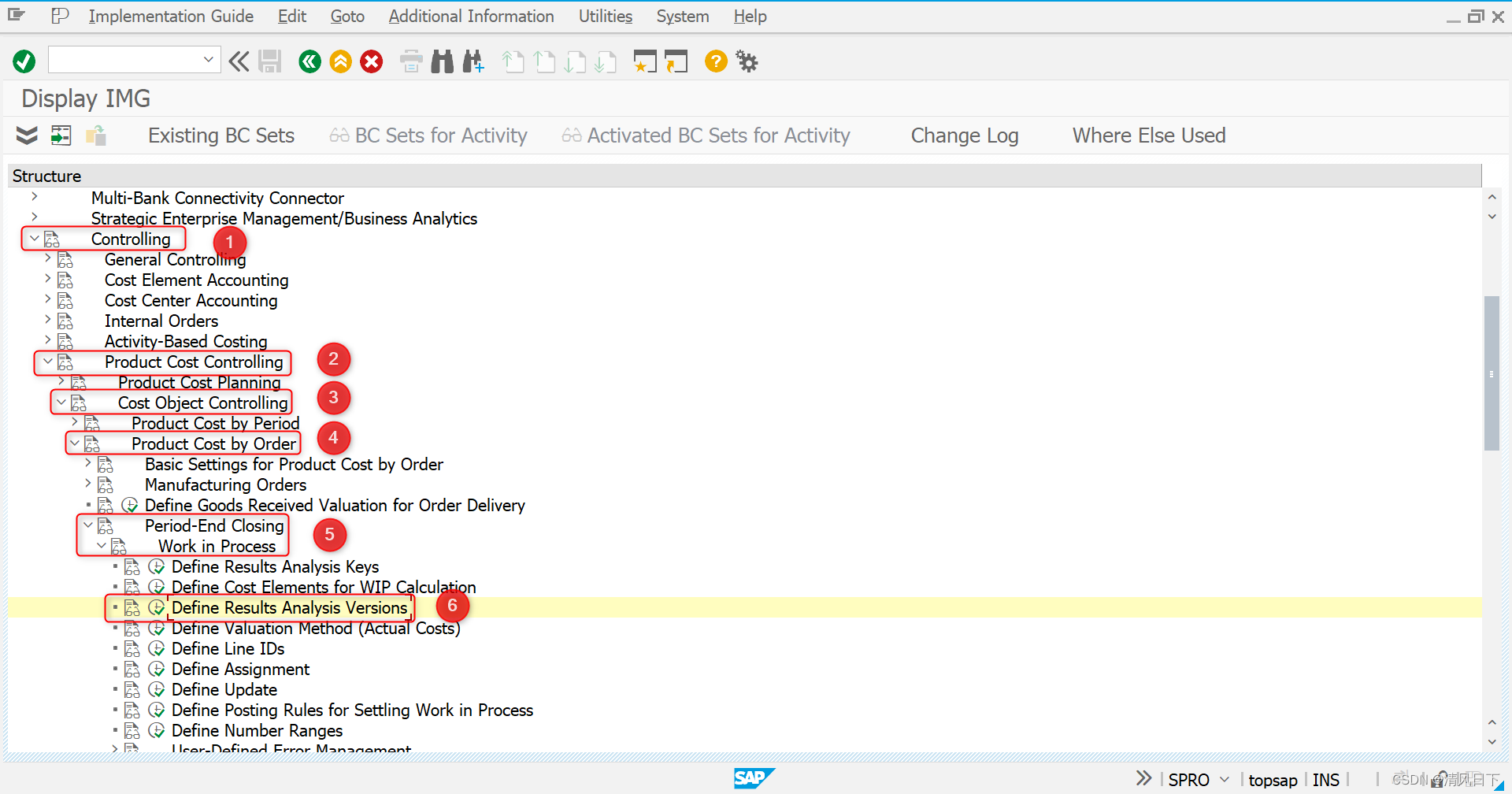This screenshot has width=1512, height=794.
Task: Click the red Cancel icon
Action: coord(372,61)
